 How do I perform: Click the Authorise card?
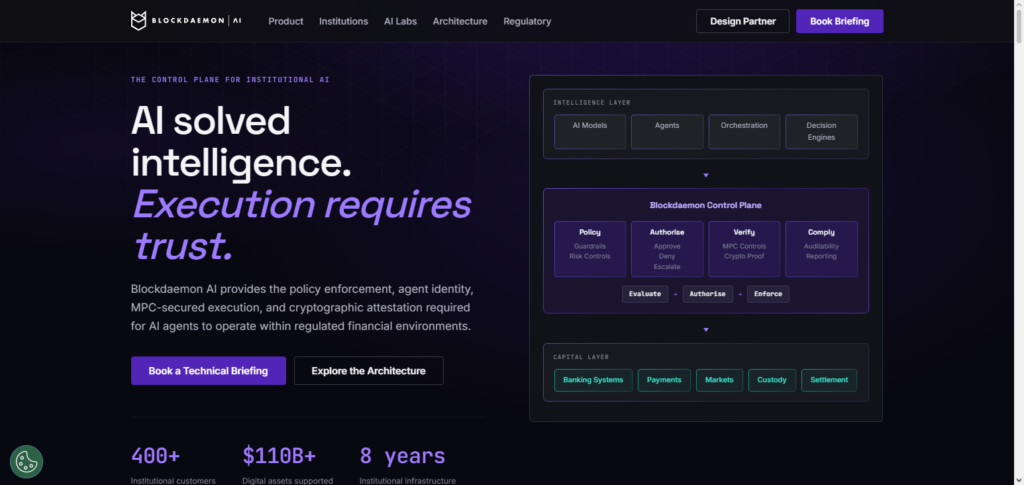pyautogui.click(x=667, y=249)
